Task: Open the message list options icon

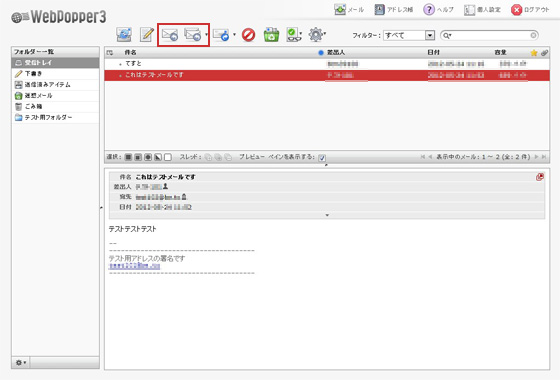Action: tap(110, 53)
